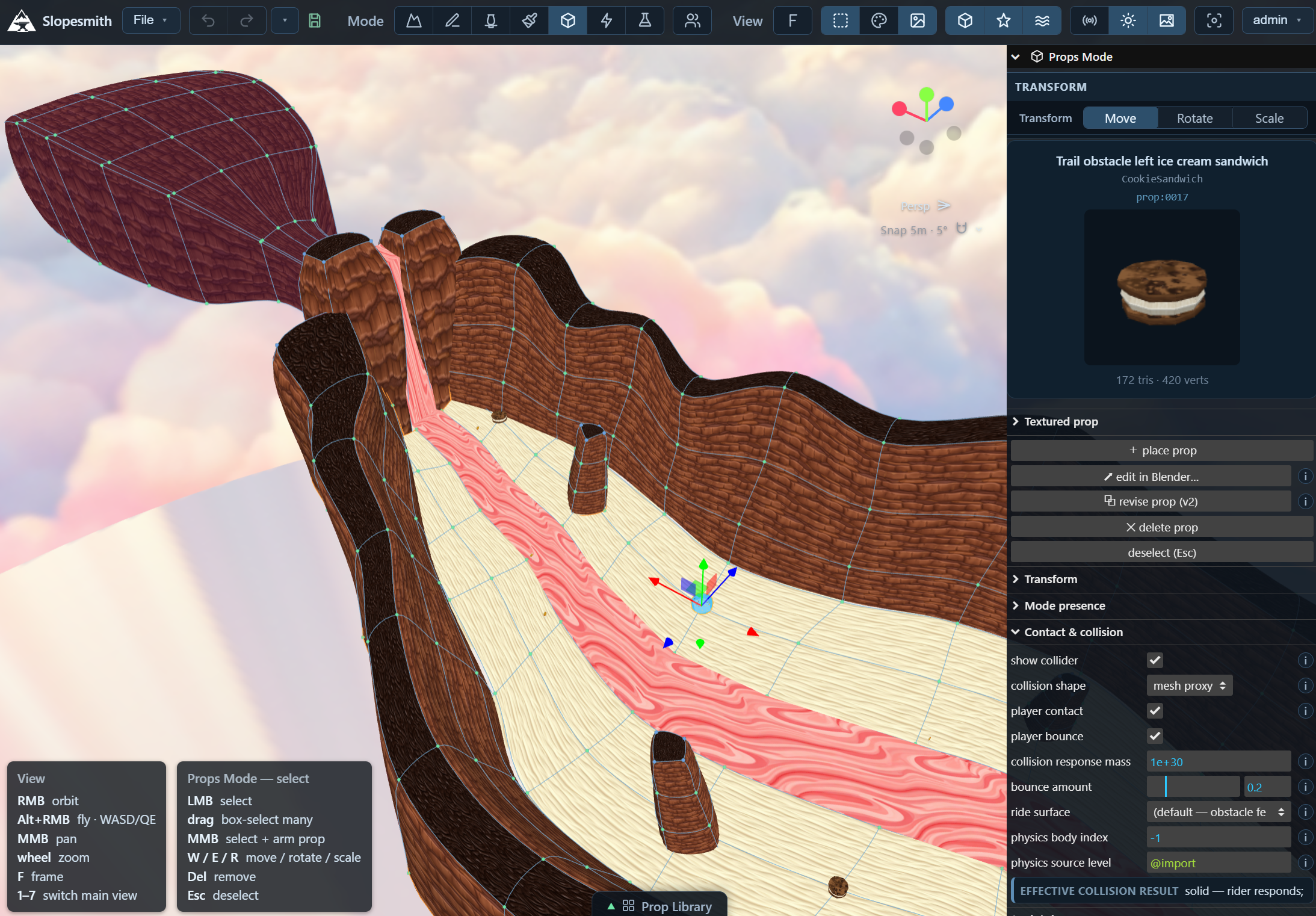
Task: Click the redo arrow icon
Action: pyautogui.click(x=247, y=20)
